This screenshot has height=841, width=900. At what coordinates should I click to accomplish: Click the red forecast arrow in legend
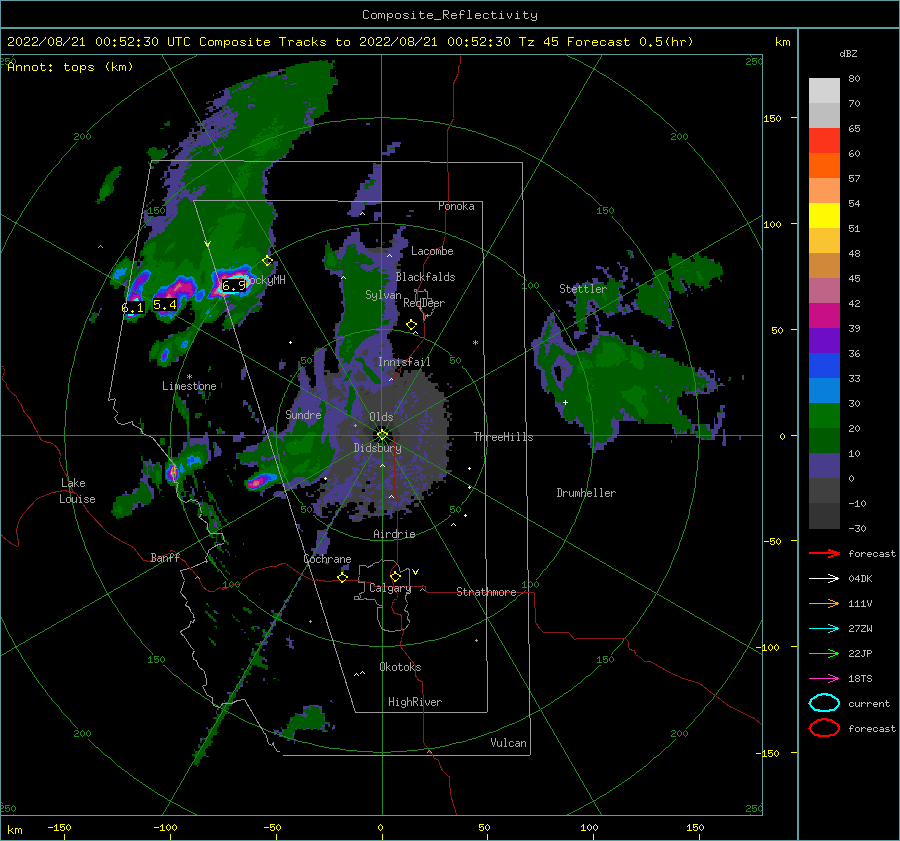pyautogui.click(x=824, y=553)
